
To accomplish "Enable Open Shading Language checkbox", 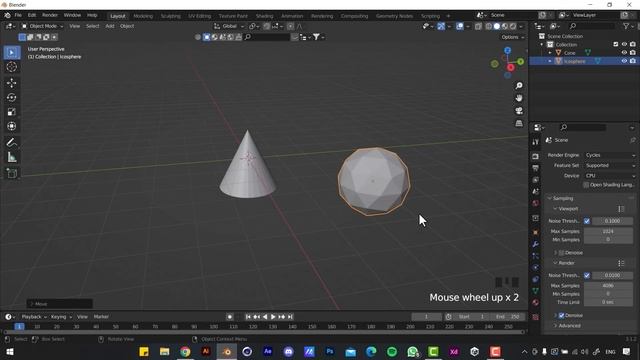I will [x=586, y=185].
